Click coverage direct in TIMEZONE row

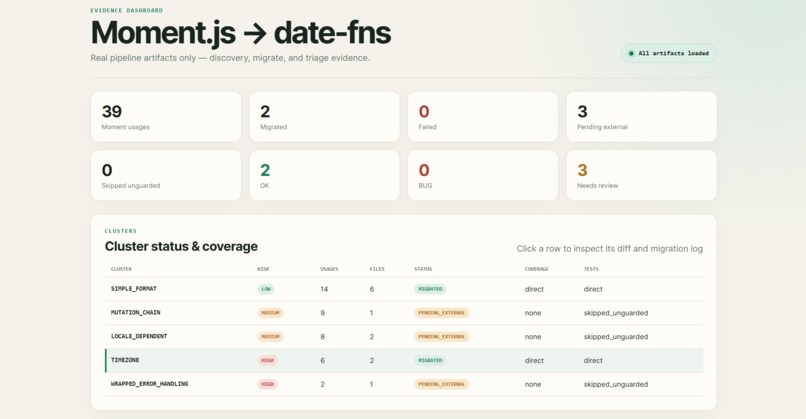[534, 360]
